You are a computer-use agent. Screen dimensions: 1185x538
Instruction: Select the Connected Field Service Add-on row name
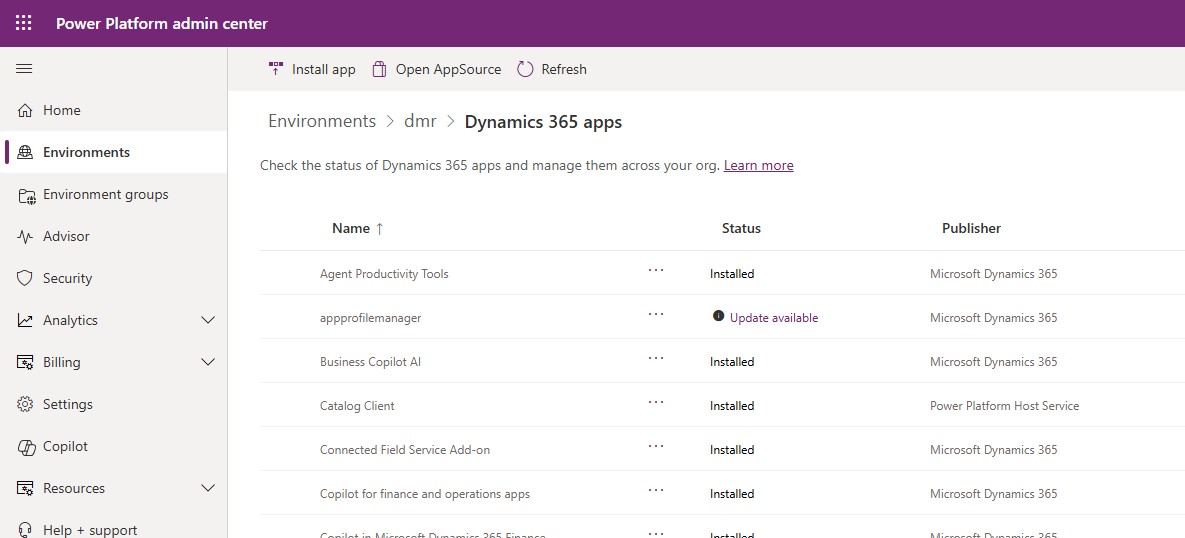[x=405, y=450]
